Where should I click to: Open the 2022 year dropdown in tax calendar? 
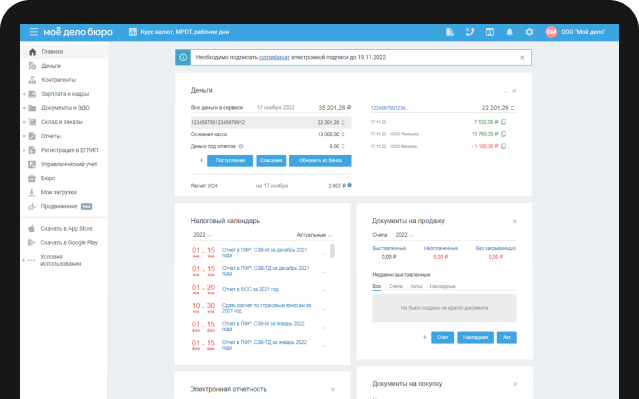point(202,235)
